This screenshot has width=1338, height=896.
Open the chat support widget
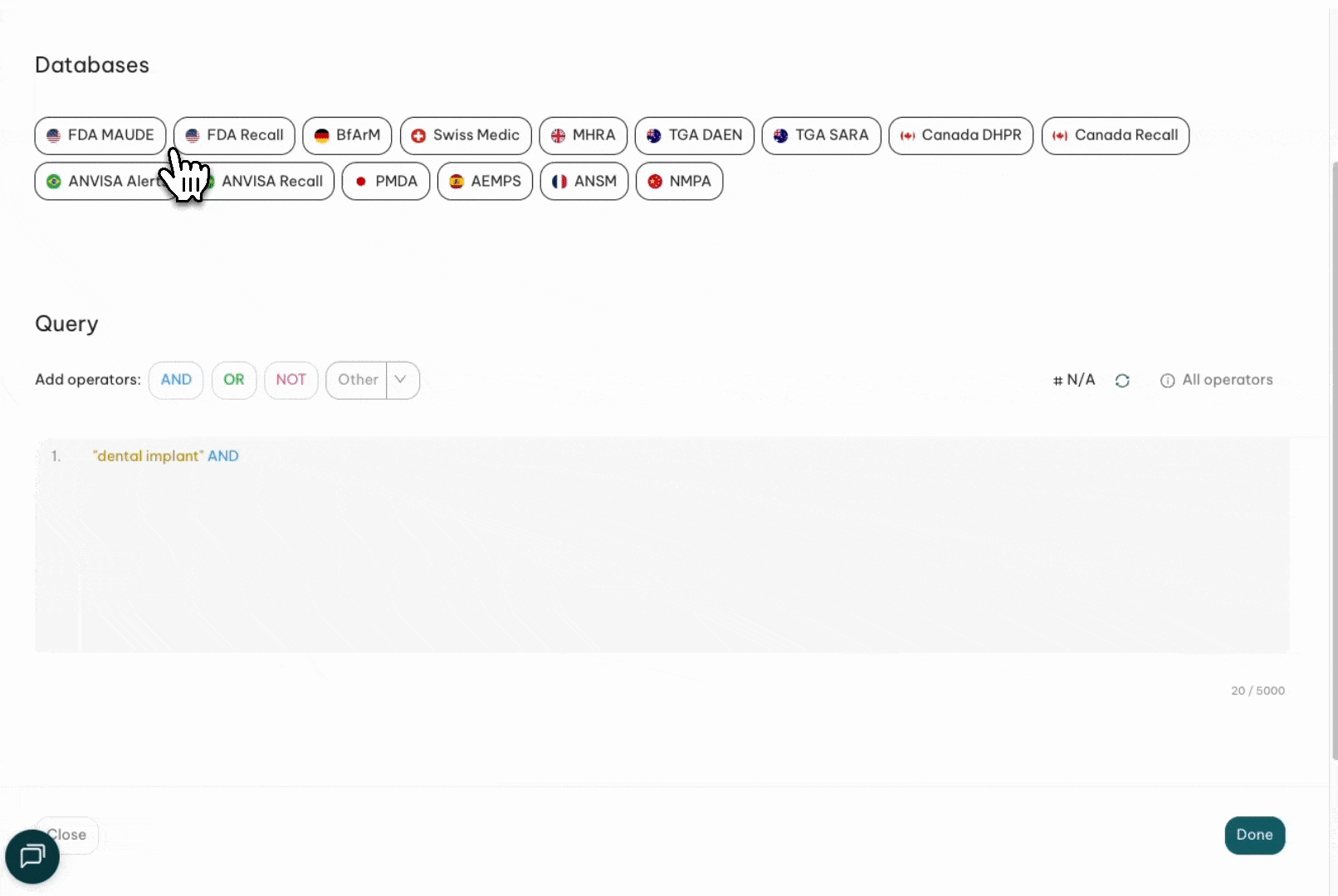tap(32, 856)
